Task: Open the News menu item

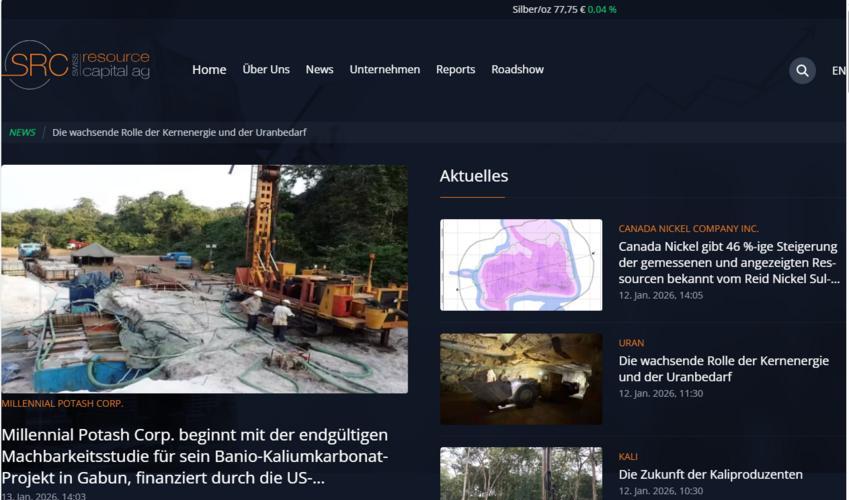Action: pyautogui.click(x=319, y=69)
